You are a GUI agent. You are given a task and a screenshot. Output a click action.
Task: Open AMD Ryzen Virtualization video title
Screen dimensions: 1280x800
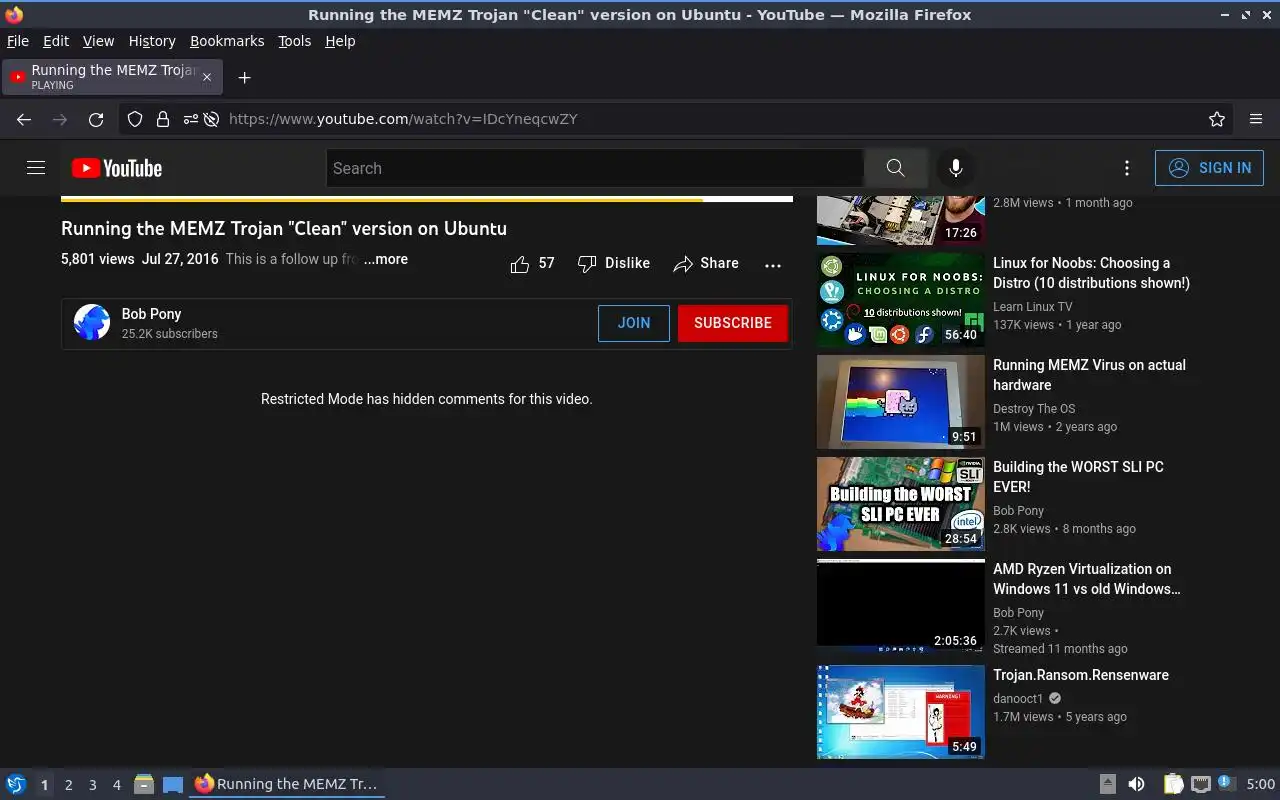(1087, 579)
